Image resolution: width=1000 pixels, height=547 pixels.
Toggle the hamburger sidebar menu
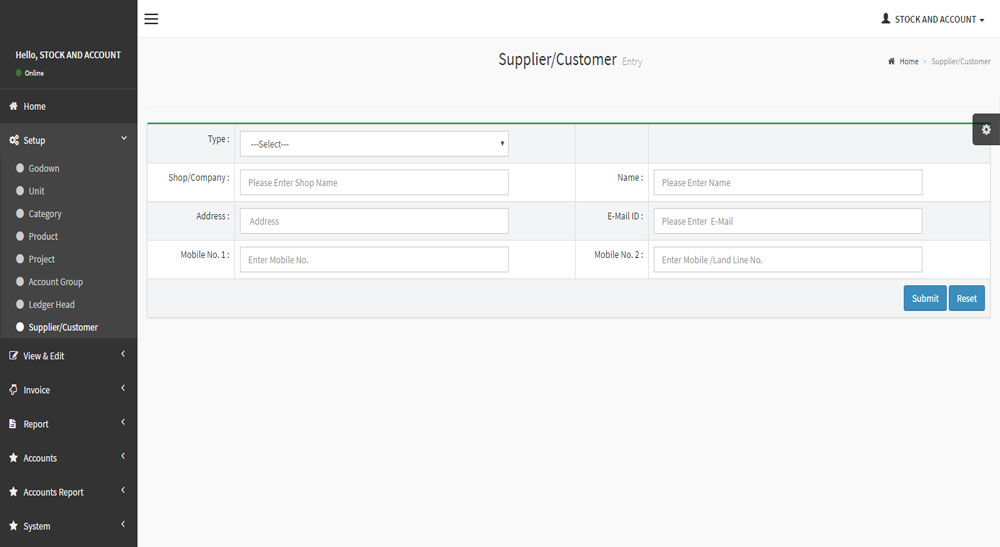(x=151, y=19)
